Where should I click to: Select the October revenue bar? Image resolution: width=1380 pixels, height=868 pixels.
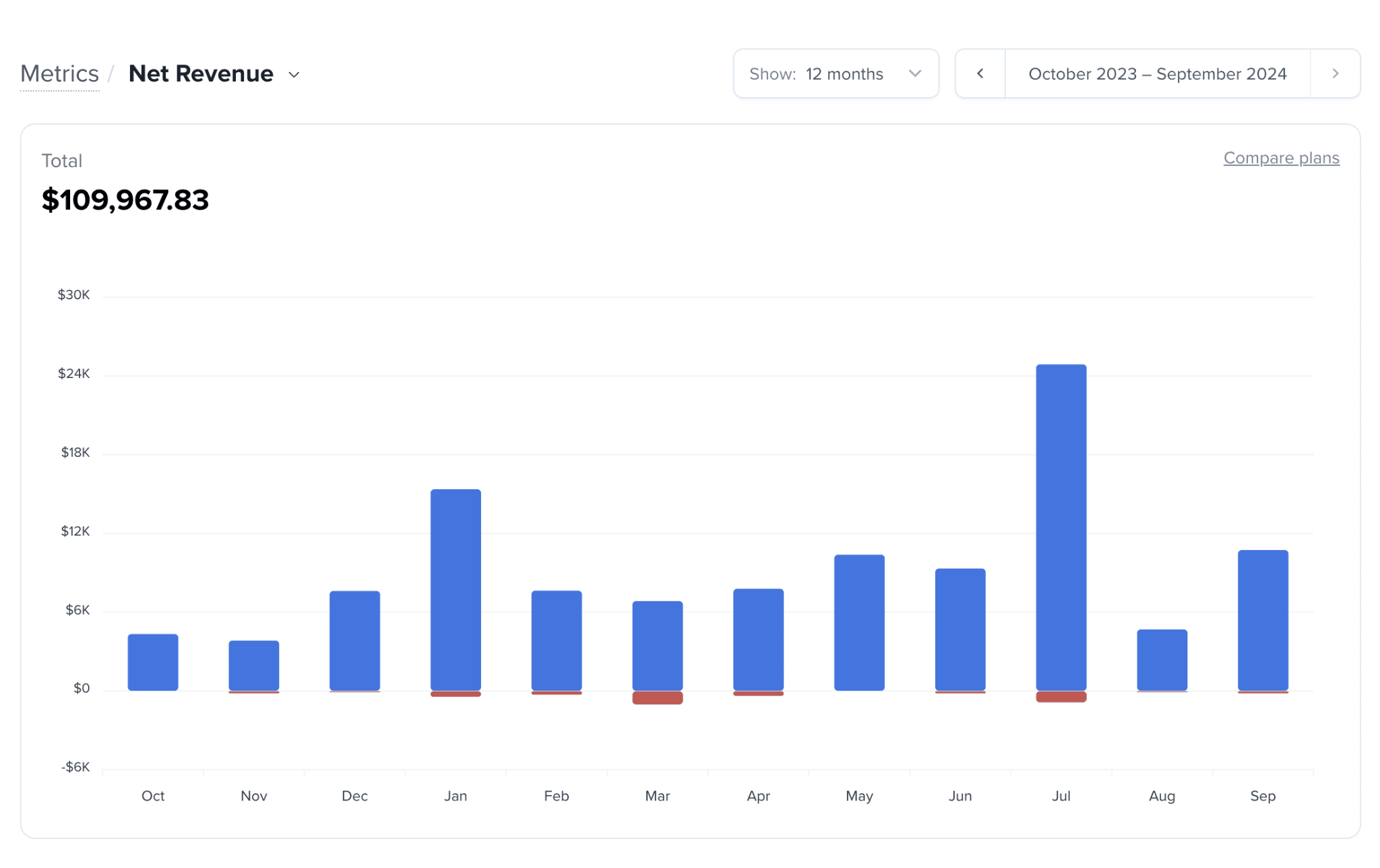click(153, 662)
